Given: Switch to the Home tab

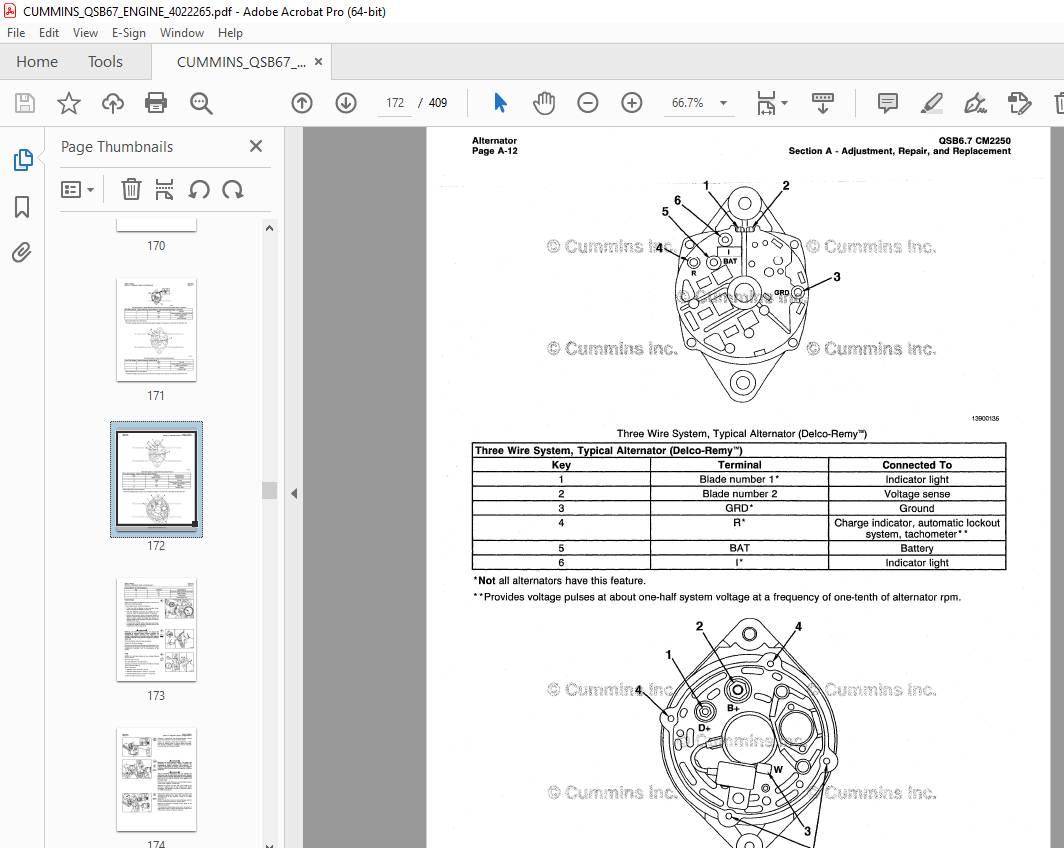Looking at the screenshot, I should pos(37,62).
